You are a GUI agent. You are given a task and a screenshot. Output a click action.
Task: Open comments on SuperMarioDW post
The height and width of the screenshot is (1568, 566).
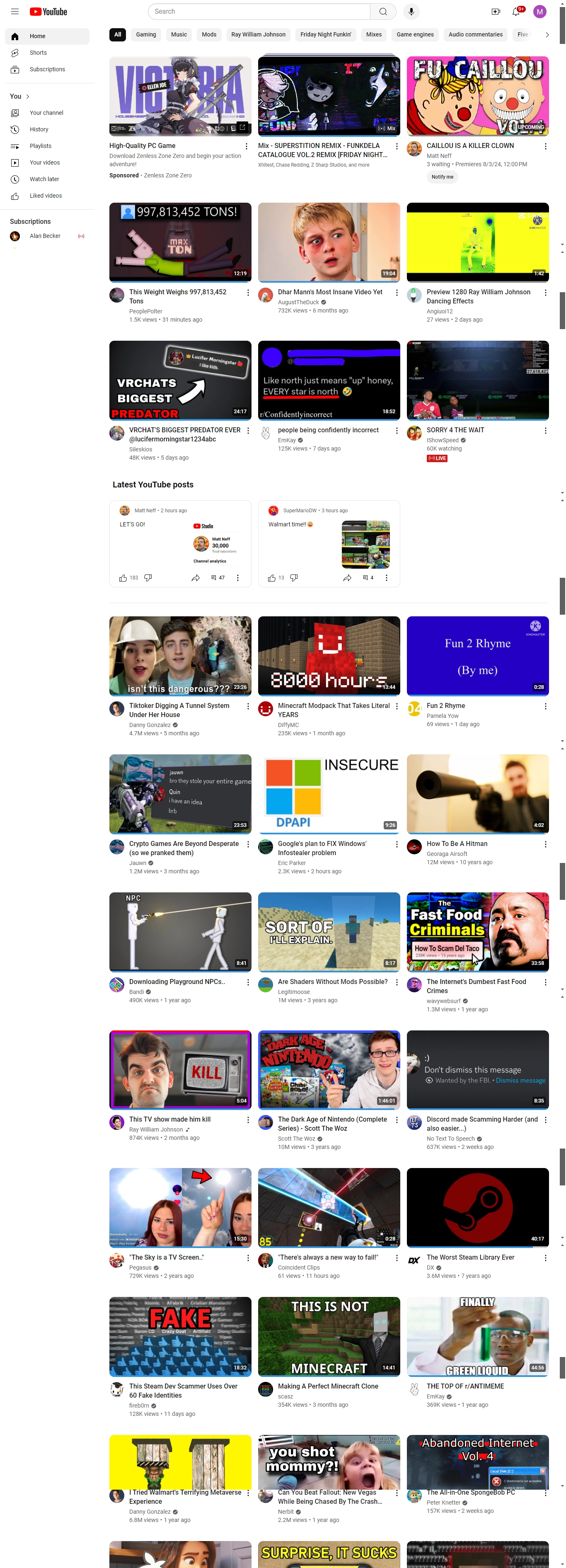coord(368,578)
